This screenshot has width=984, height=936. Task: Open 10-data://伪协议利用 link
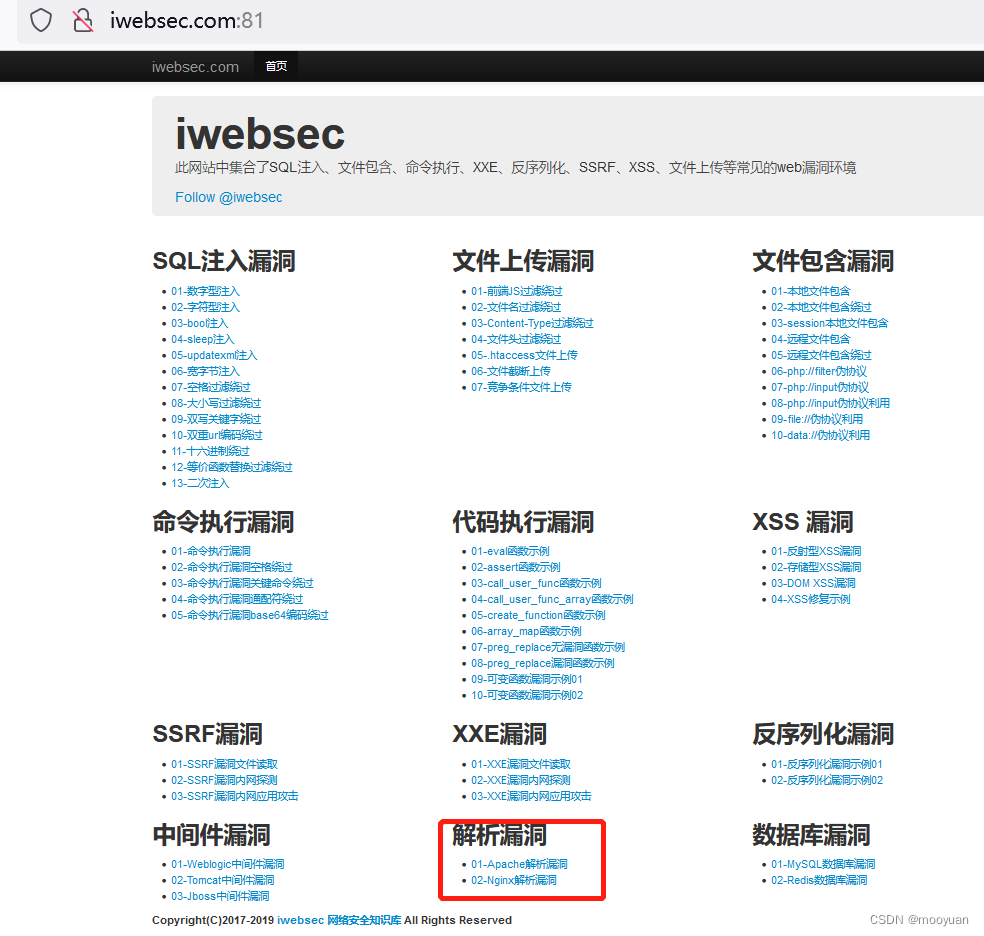click(820, 435)
